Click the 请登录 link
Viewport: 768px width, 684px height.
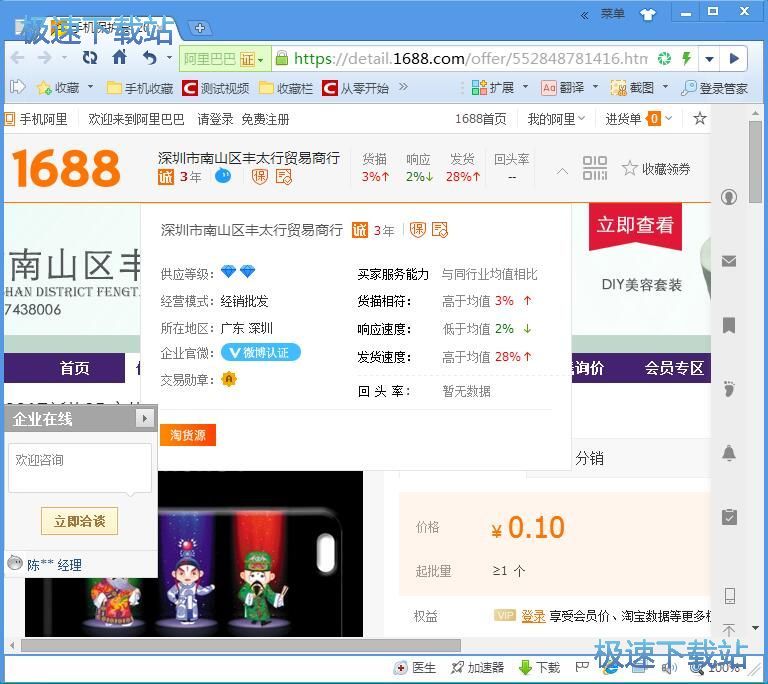click(x=215, y=119)
